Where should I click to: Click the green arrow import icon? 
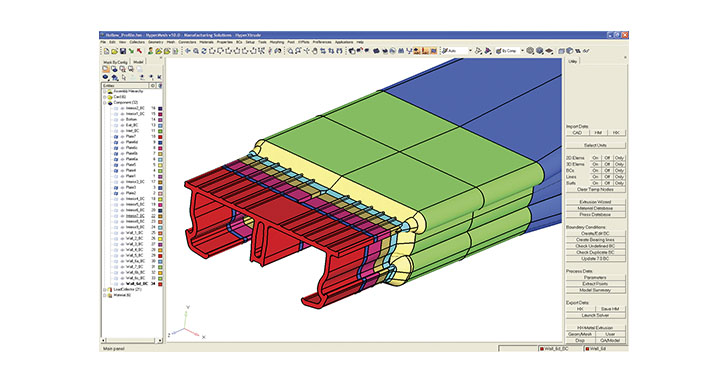click(131, 51)
